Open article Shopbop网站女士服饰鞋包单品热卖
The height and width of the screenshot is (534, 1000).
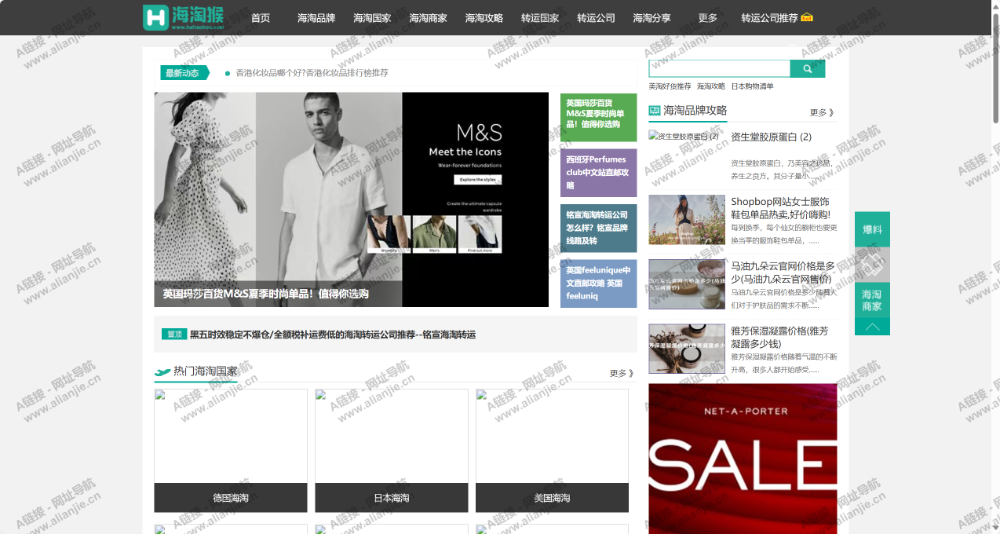(781, 208)
